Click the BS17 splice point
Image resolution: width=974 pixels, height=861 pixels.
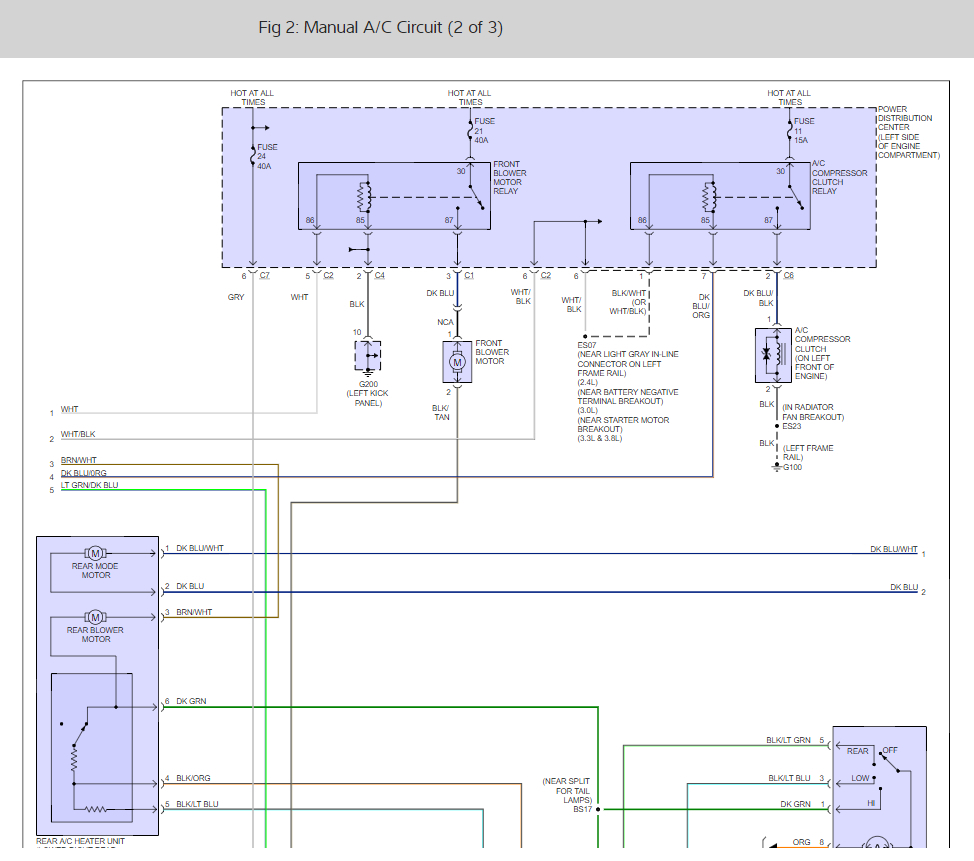click(x=598, y=809)
